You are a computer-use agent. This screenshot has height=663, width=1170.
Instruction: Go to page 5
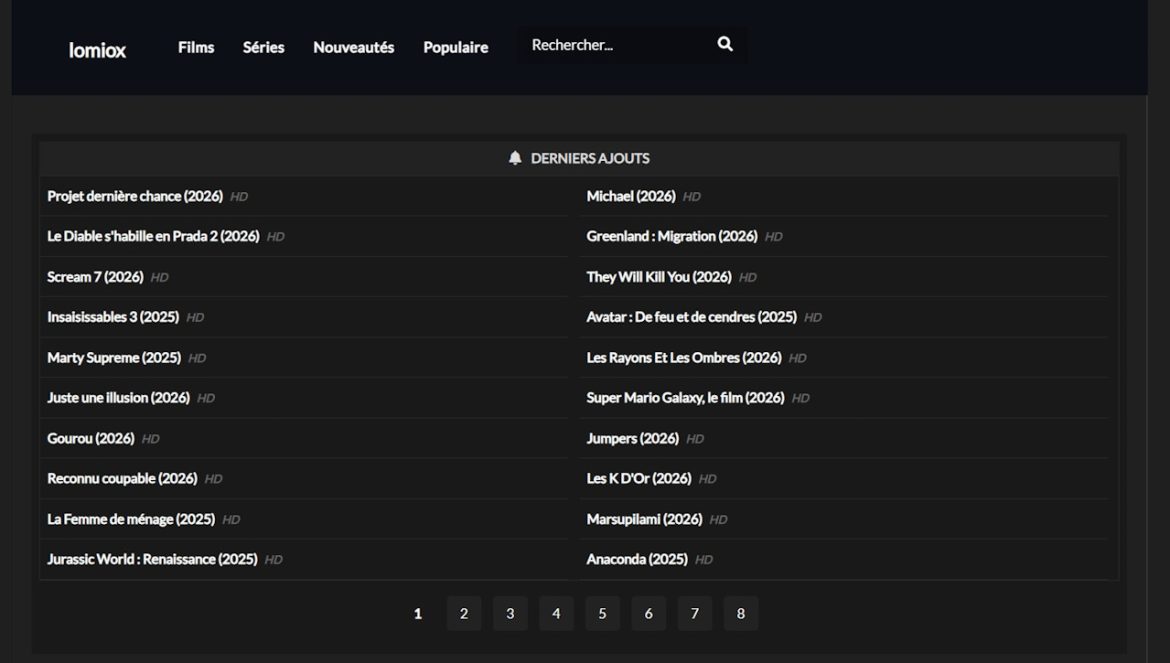tap(602, 613)
